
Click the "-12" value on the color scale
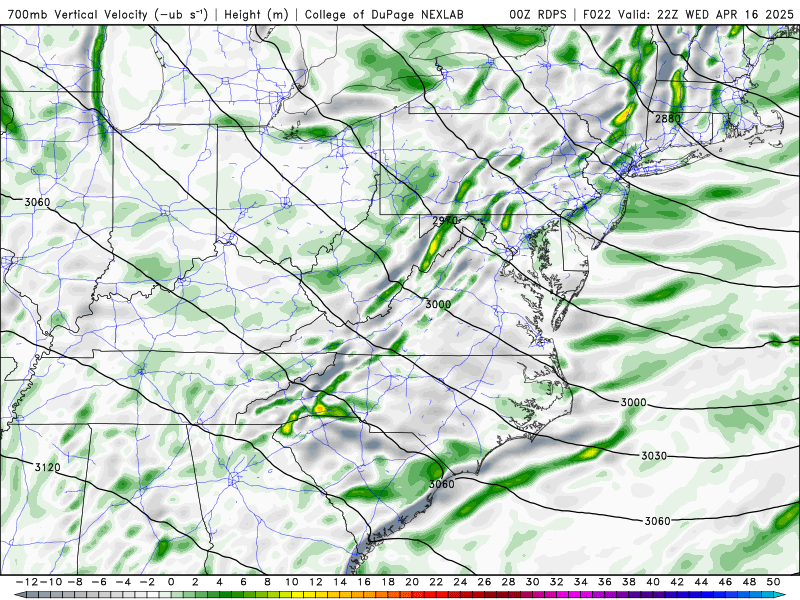point(25,582)
